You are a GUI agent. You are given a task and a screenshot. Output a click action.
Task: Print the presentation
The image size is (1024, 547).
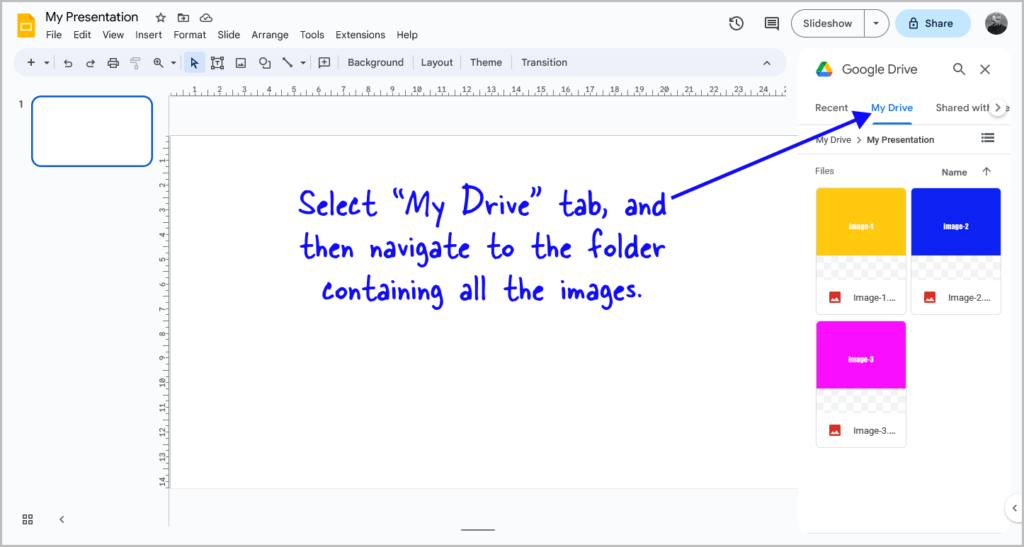113,63
